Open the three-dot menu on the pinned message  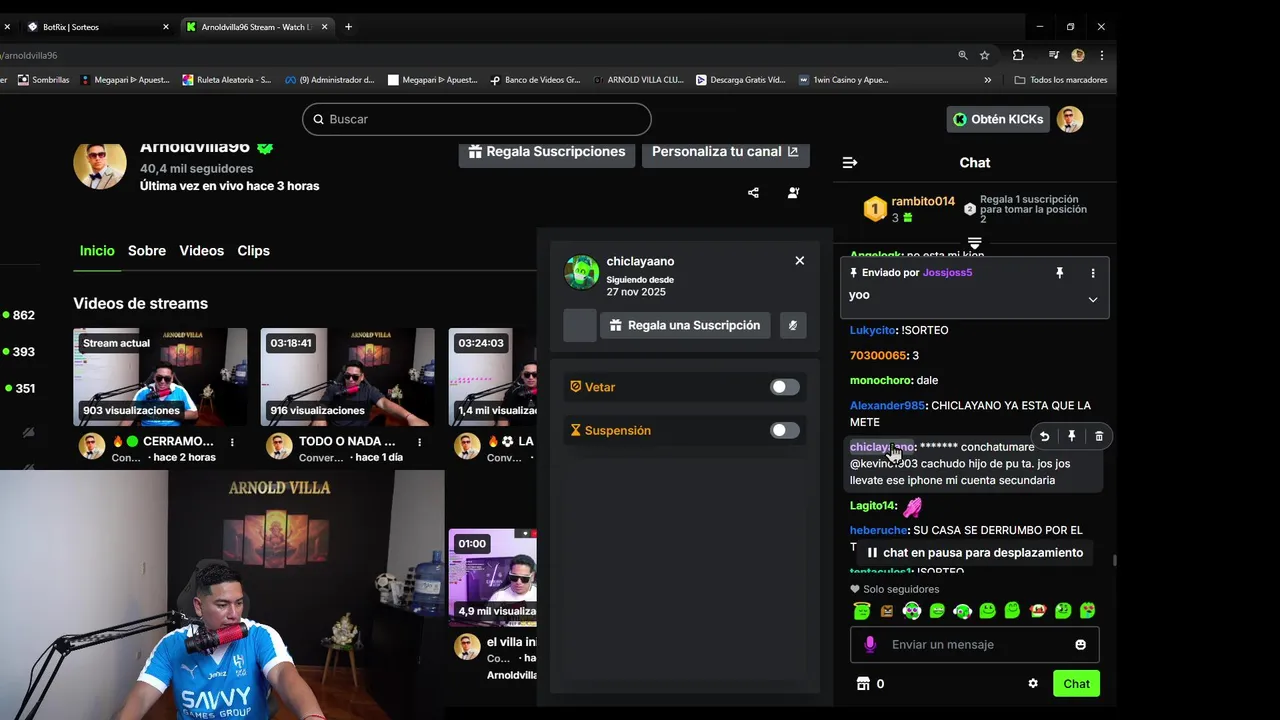tap(1093, 272)
